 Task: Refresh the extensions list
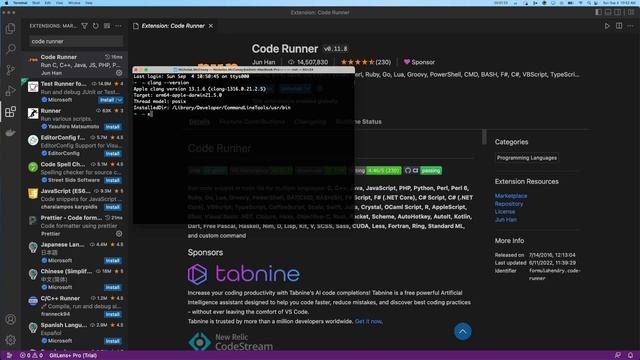coord(96,26)
